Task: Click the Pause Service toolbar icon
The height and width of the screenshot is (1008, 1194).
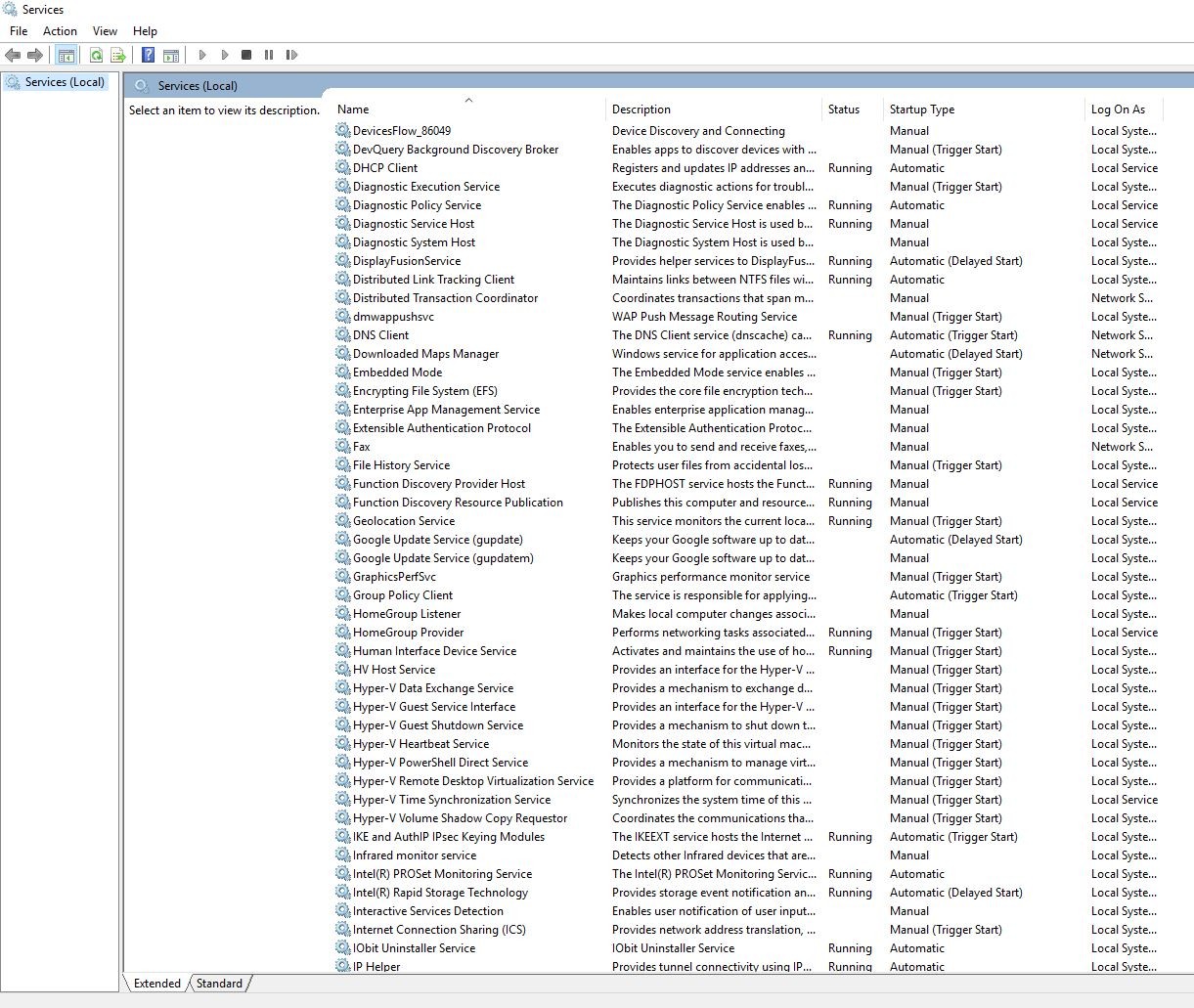Action: (x=269, y=56)
